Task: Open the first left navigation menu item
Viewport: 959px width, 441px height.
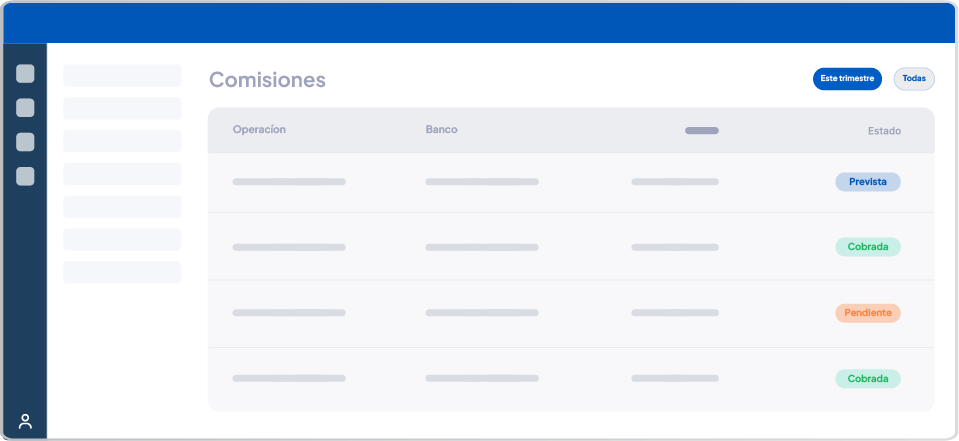Action: (122, 76)
